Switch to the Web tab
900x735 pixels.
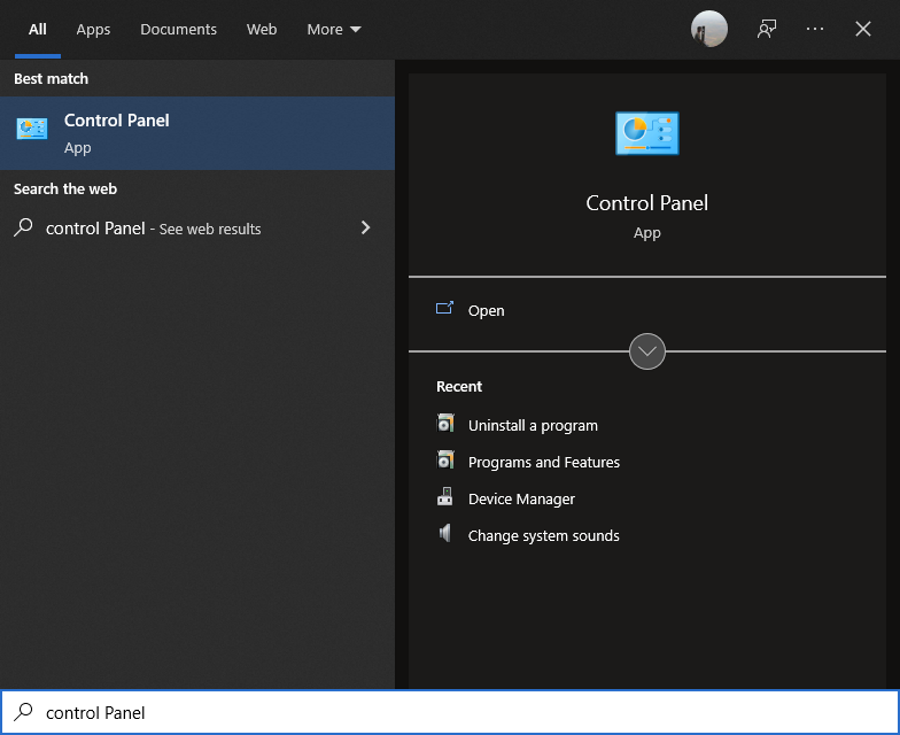[x=262, y=29]
